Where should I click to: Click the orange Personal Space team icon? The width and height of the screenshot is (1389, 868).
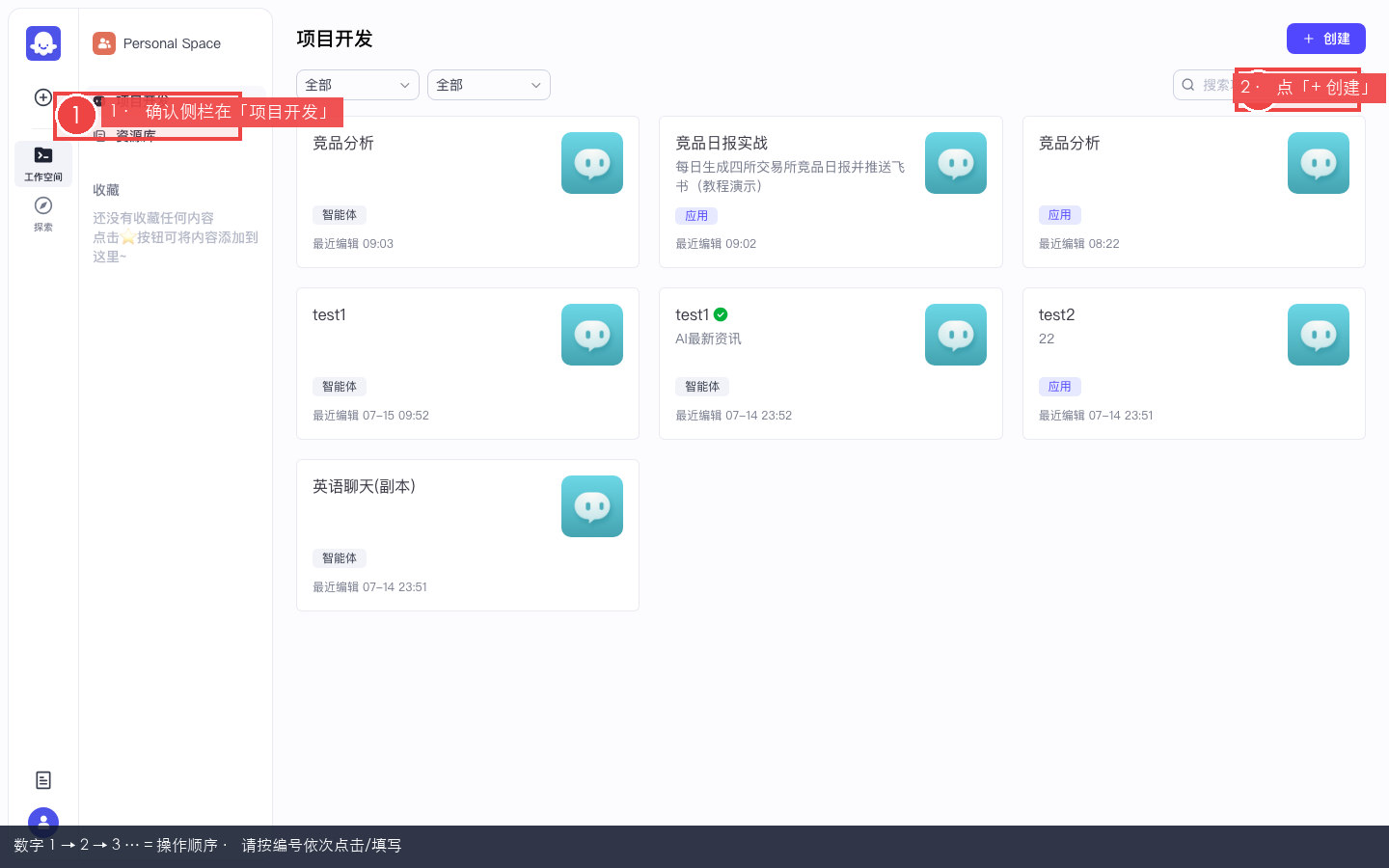tap(104, 43)
